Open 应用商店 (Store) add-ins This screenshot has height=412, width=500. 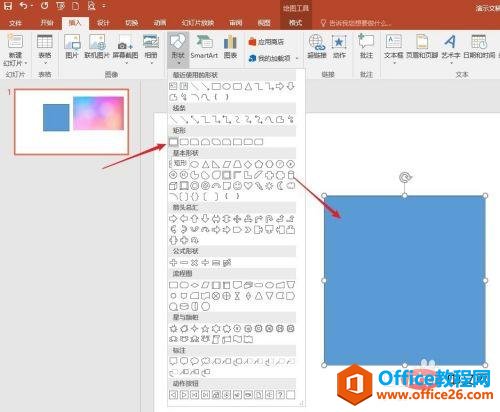pos(266,42)
